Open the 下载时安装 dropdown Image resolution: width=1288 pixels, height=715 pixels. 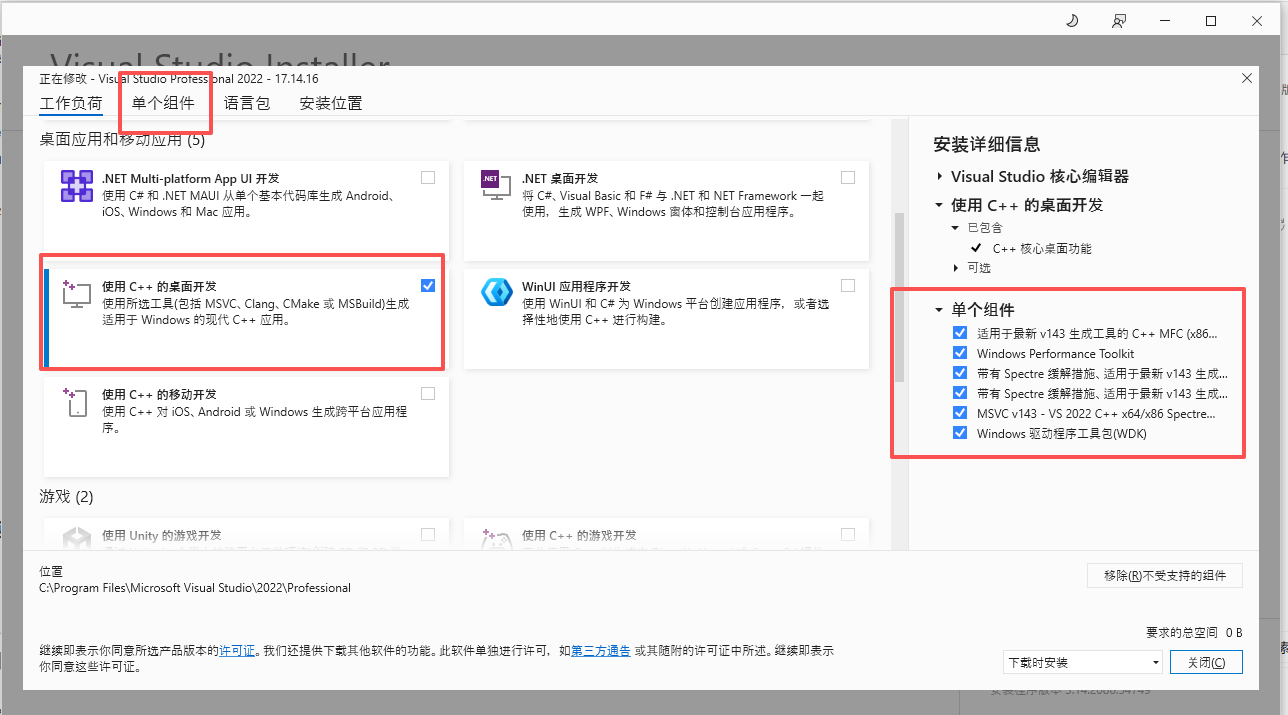pyautogui.click(x=1083, y=662)
